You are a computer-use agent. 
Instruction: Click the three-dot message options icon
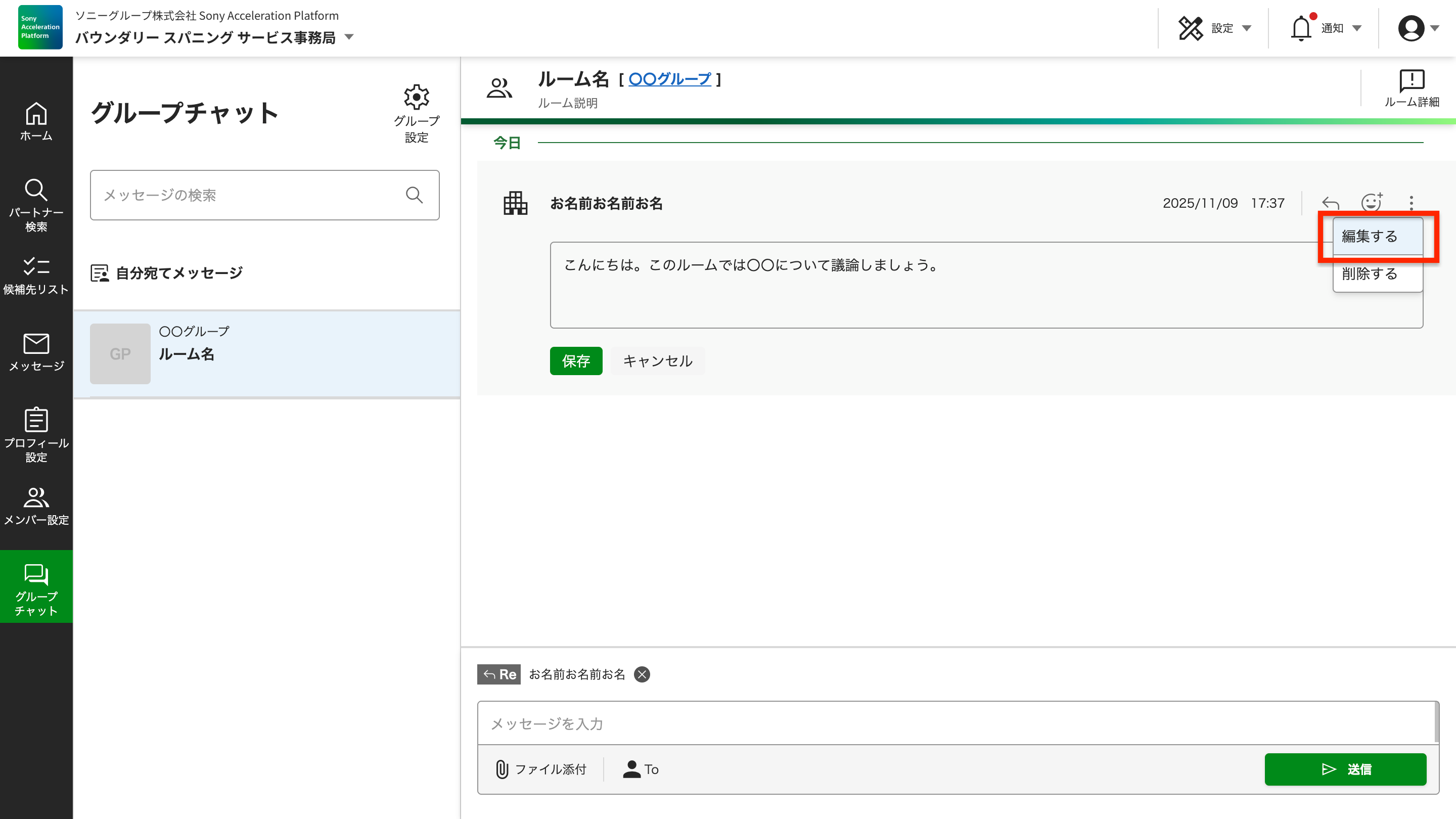pos(1412,203)
